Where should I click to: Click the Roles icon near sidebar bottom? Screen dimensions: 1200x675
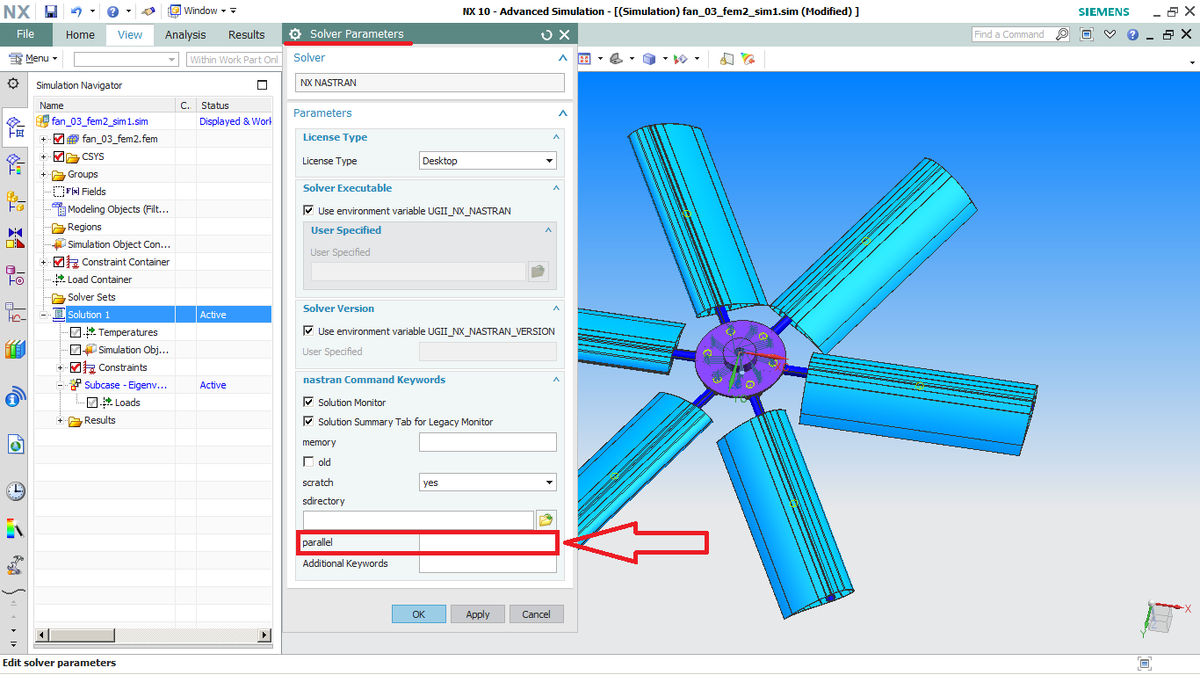click(15, 565)
